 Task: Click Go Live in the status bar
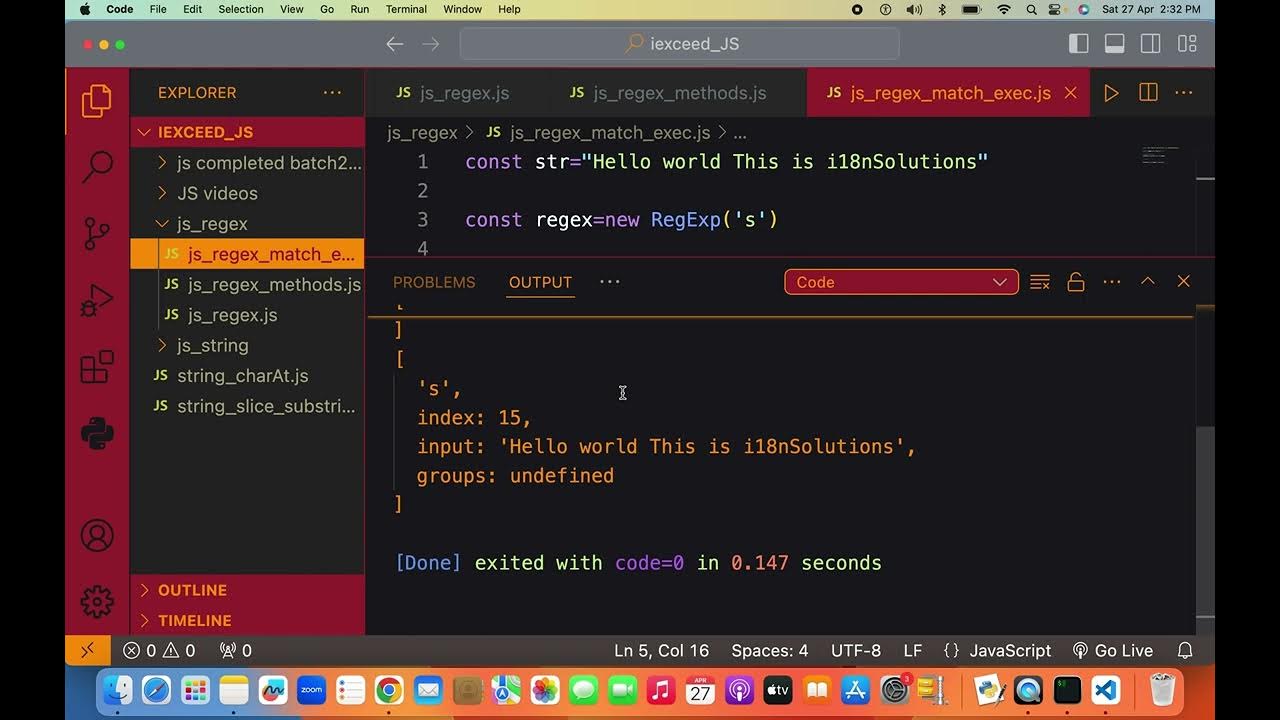(1112, 650)
